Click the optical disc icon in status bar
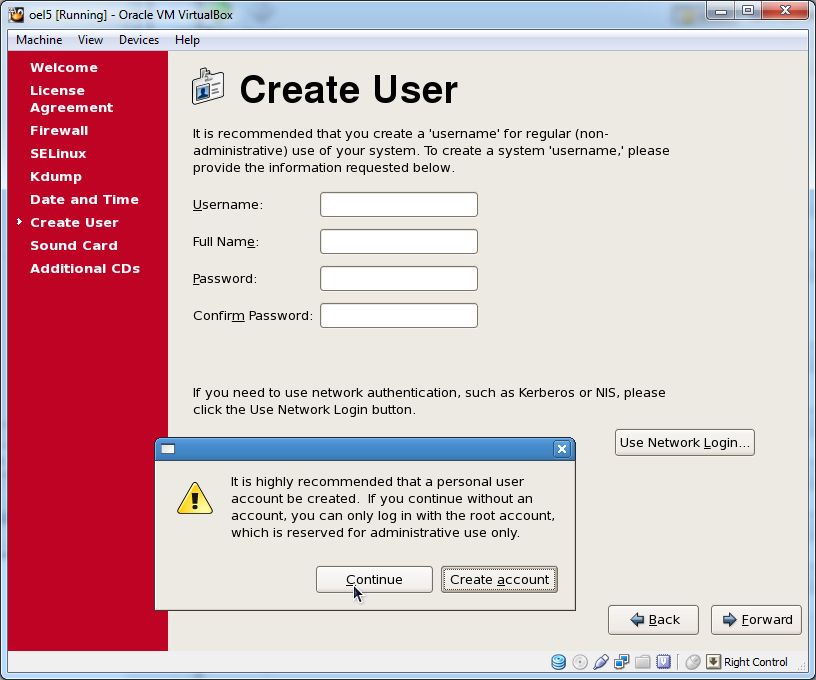816x680 pixels. point(580,662)
